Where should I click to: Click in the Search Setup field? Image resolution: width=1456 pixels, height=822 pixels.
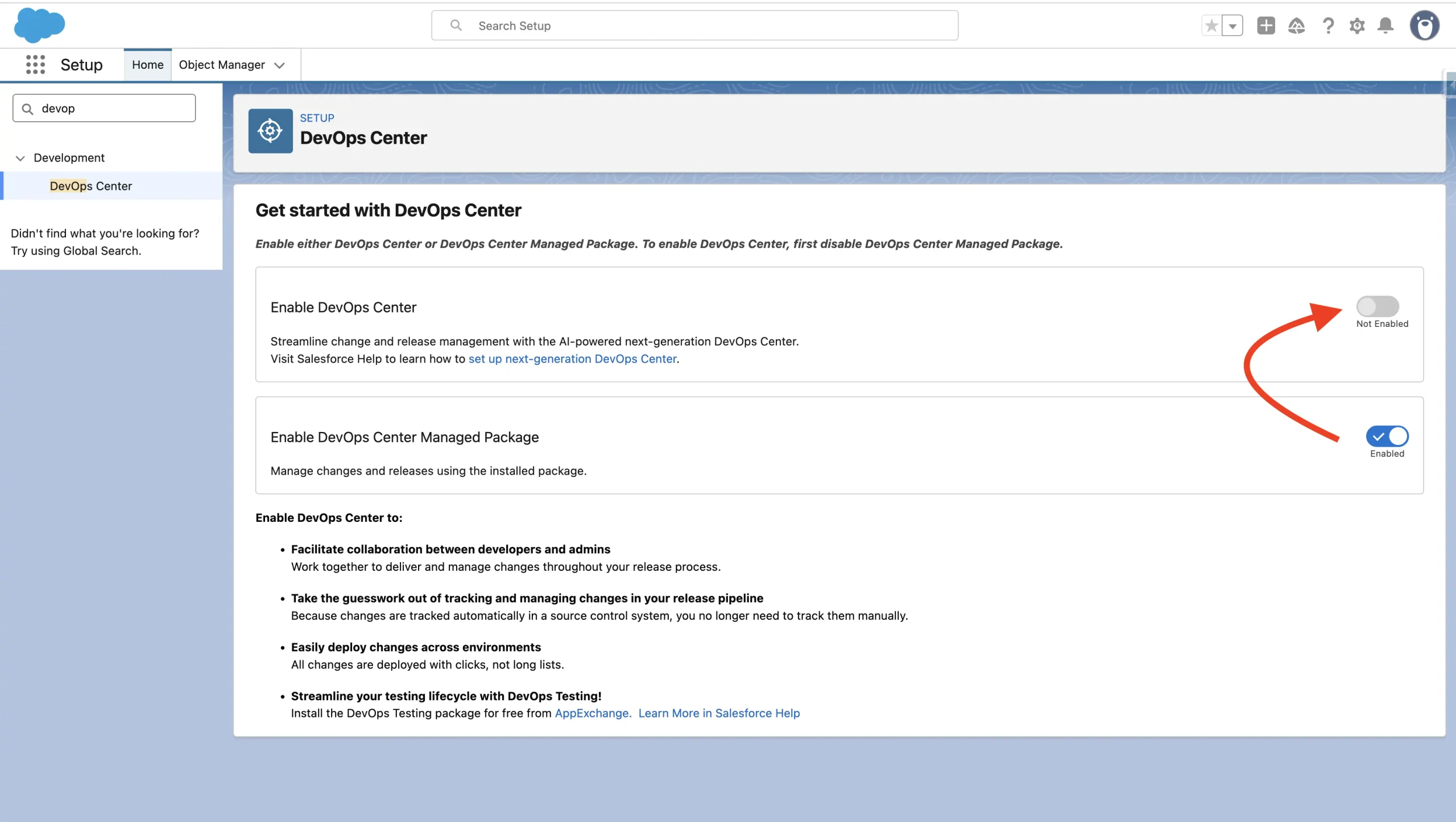click(x=694, y=26)
